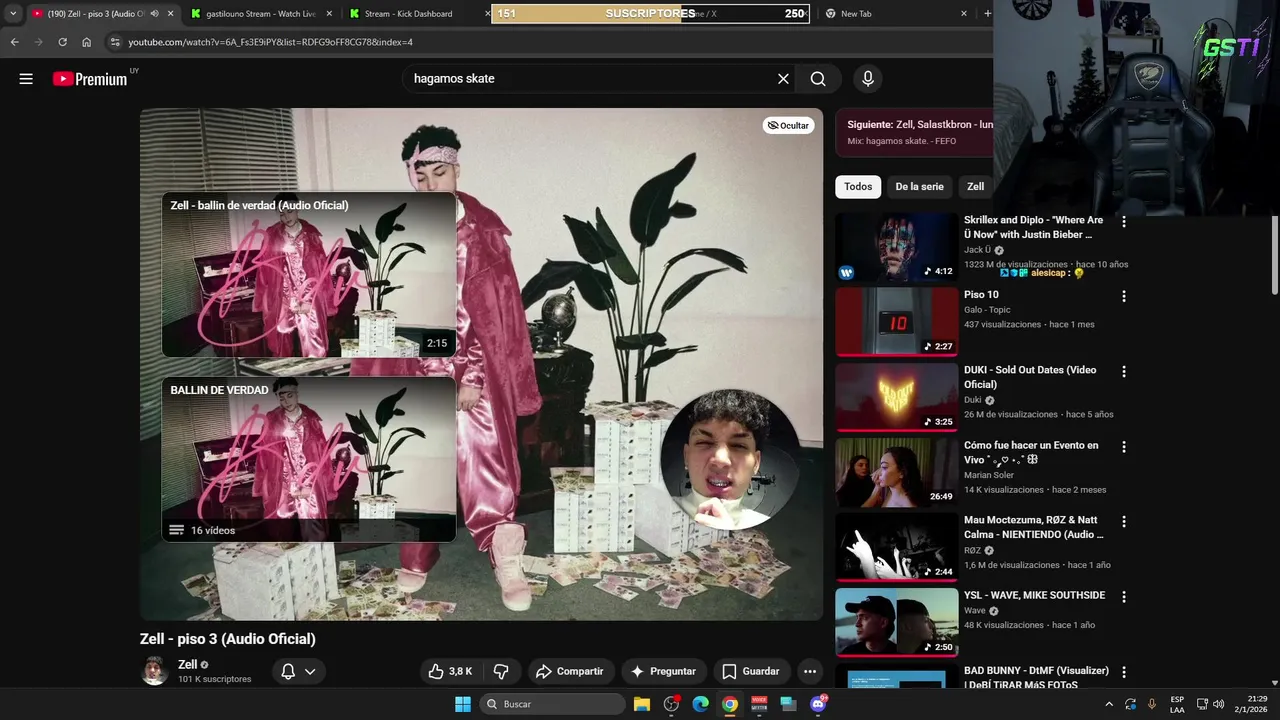
Task: Expand notification options chevron next to bell
Action: [310, 671]
